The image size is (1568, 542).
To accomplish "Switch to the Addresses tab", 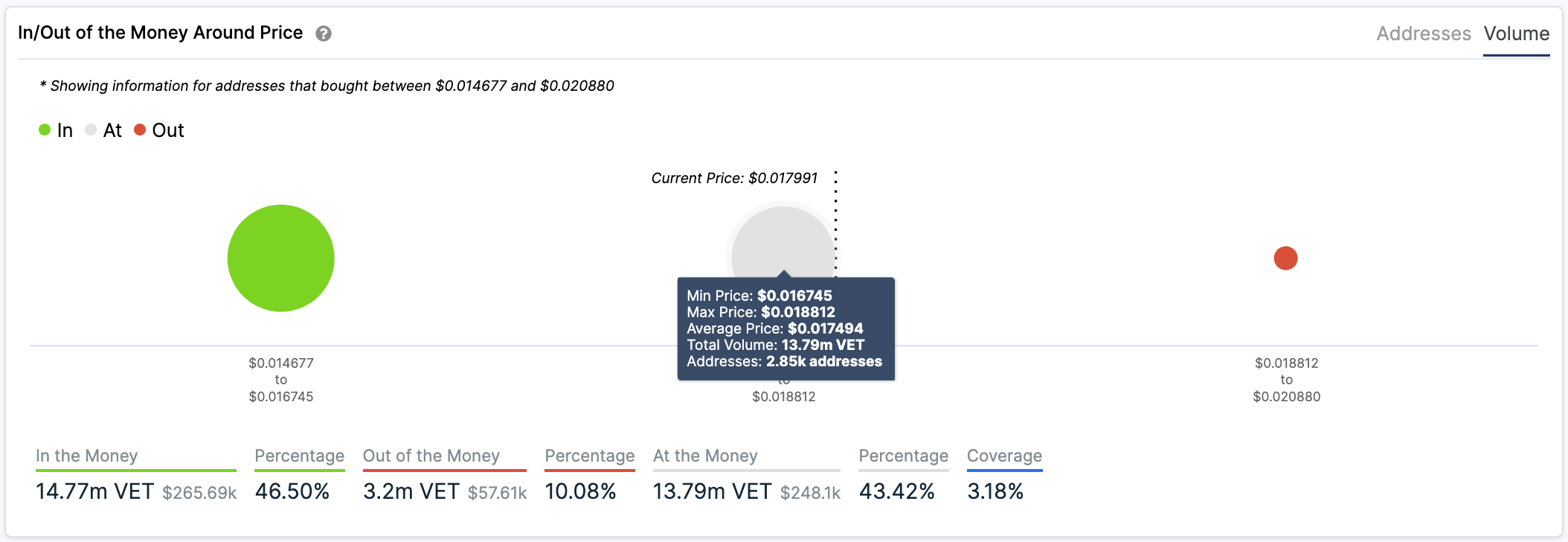I will coord(1423,34).
